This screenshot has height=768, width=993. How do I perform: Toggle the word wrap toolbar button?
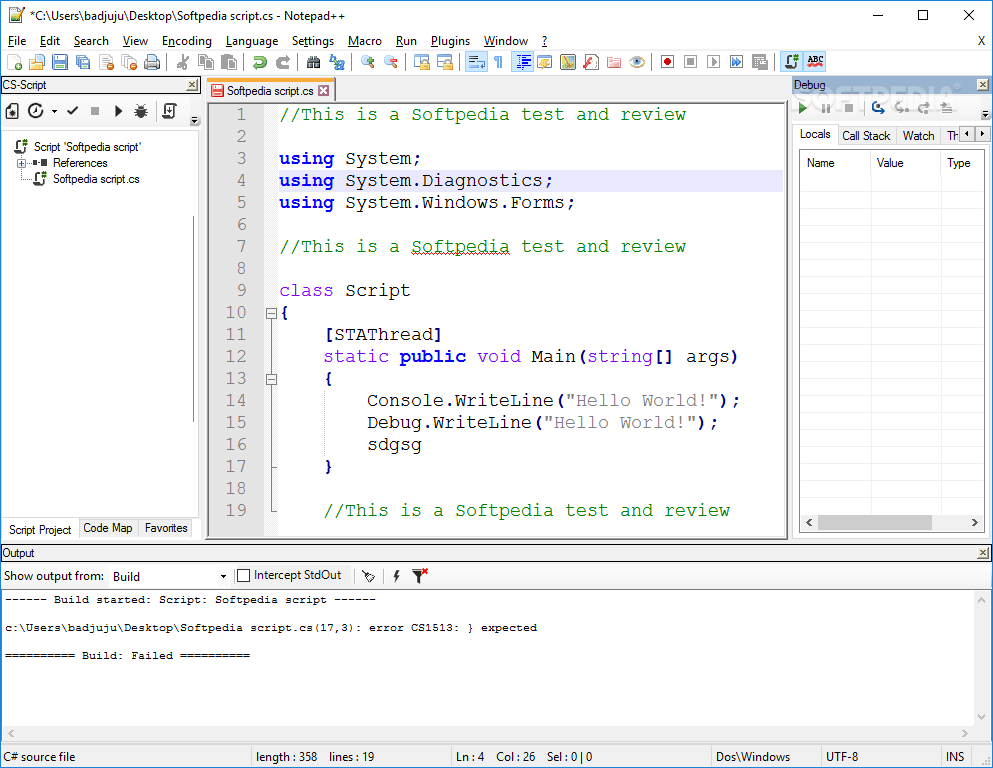click(x=476, y=62)
